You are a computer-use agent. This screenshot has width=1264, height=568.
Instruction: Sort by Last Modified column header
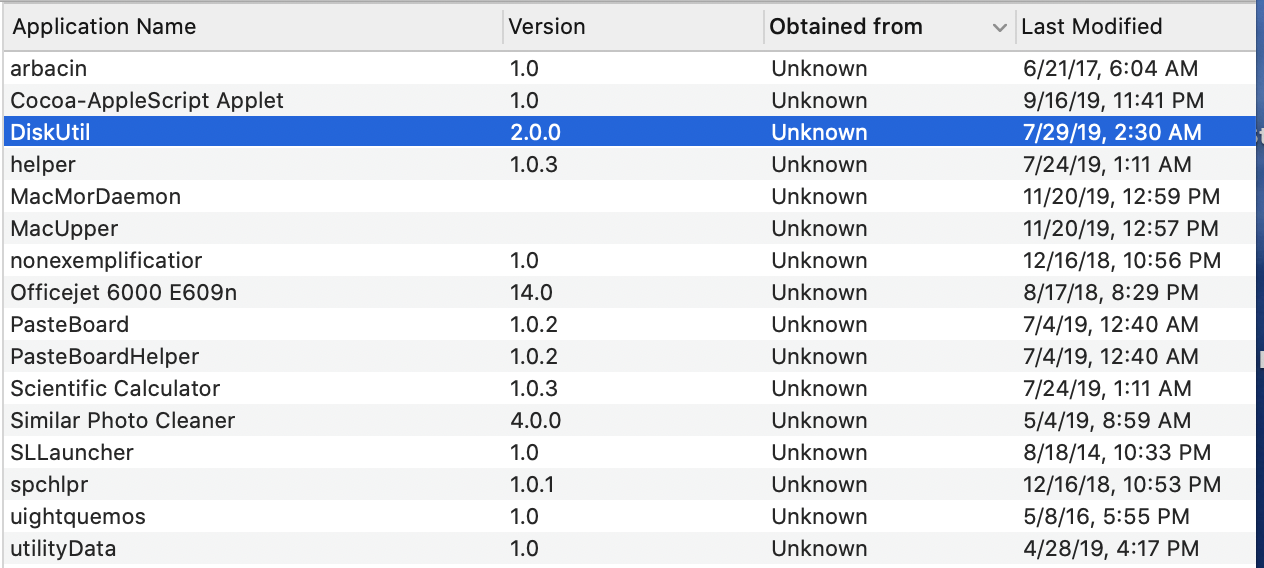pyautogui.click(x=1091, y=27)
